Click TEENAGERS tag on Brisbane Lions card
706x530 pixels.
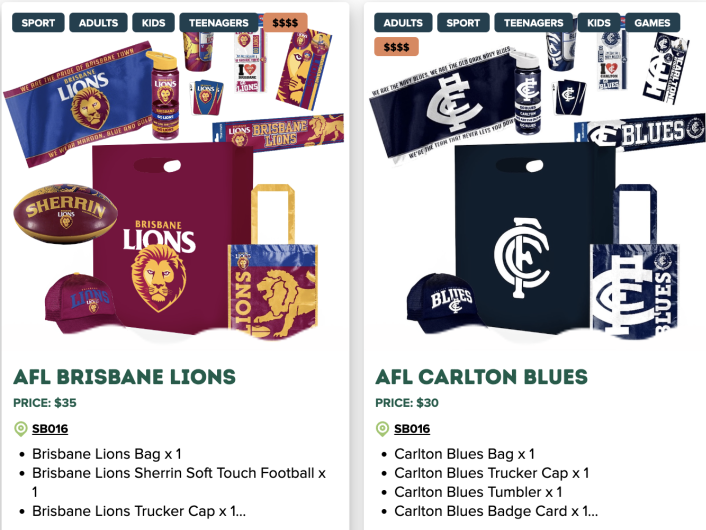(219, 23)
